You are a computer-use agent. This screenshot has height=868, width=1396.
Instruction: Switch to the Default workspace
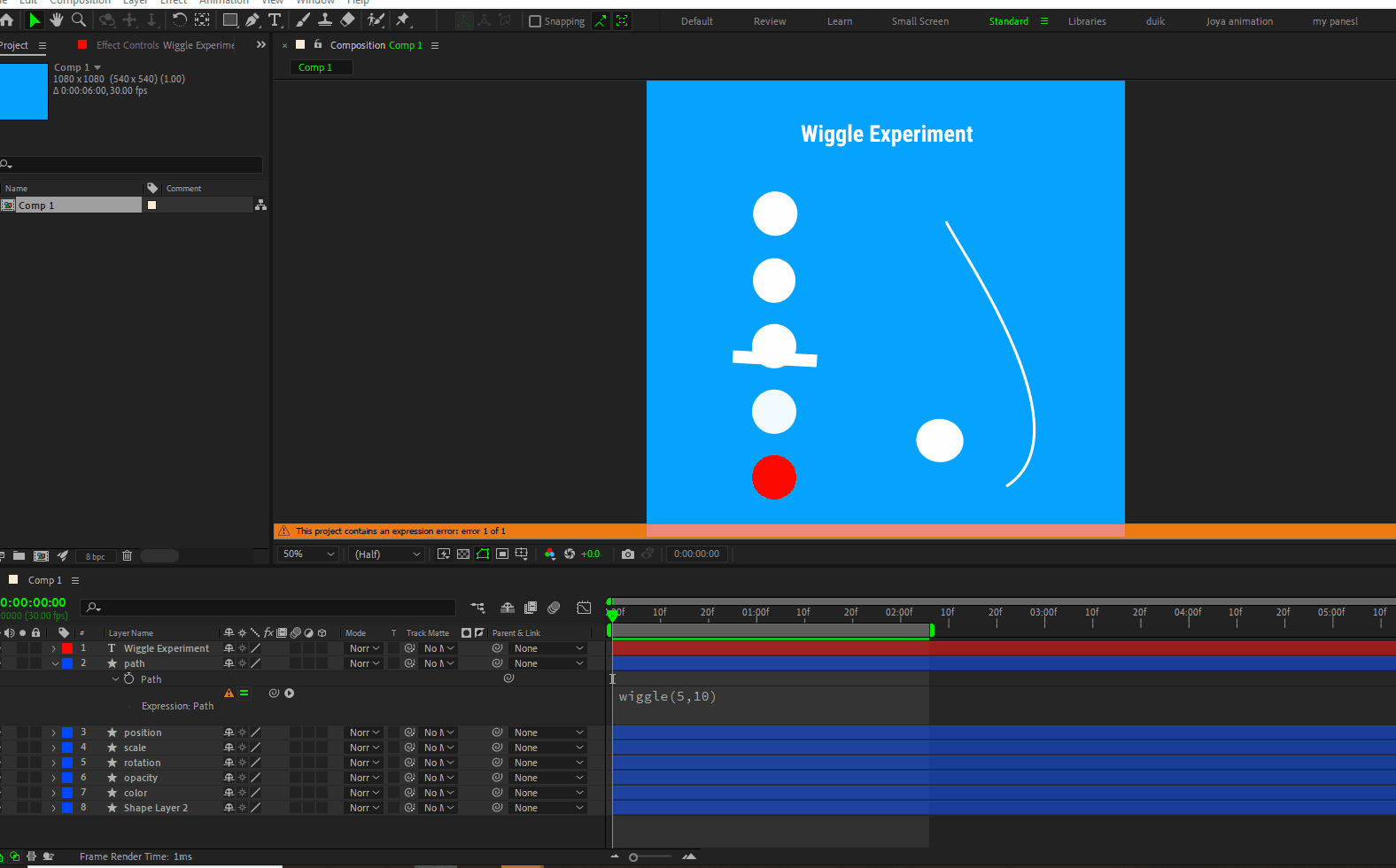tap(697, 21)
